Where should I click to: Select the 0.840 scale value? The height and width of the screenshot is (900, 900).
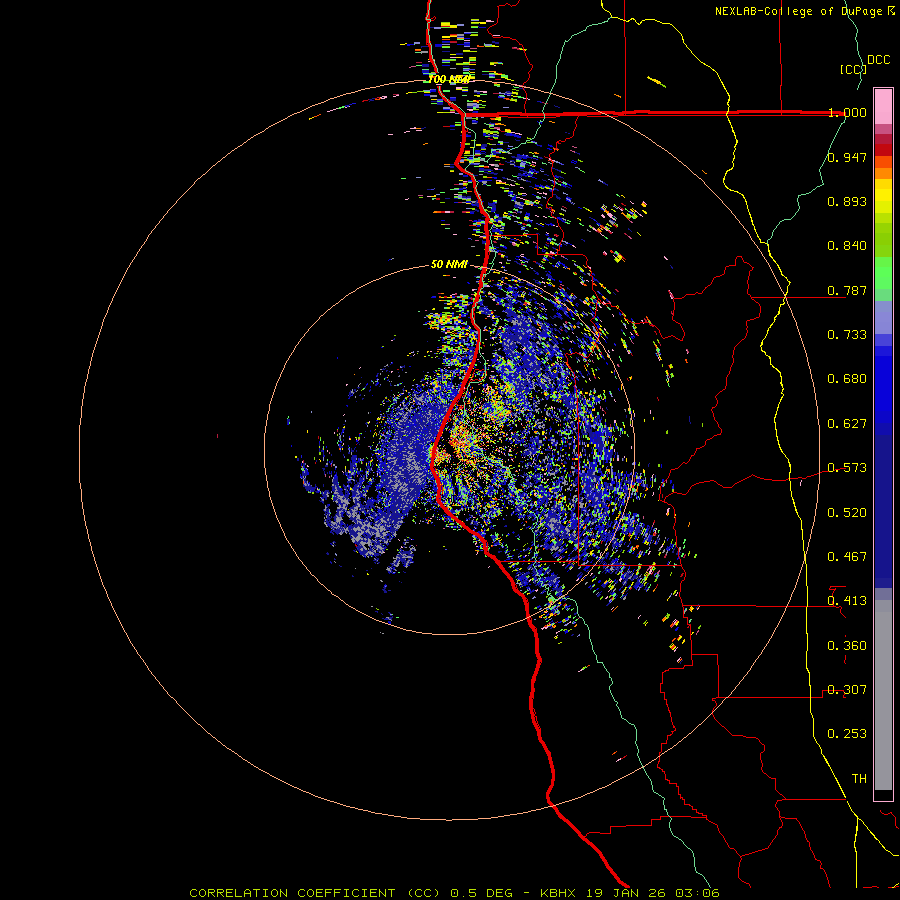coord(847,246)
